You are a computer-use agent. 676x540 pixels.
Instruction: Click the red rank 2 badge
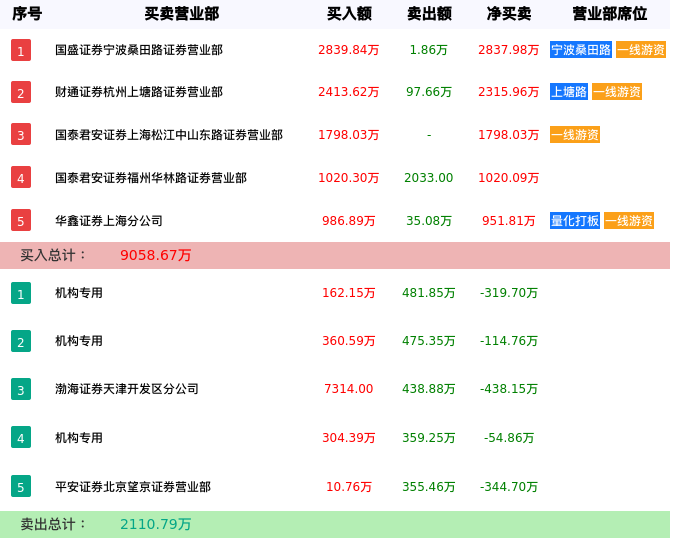coord(21,93)
